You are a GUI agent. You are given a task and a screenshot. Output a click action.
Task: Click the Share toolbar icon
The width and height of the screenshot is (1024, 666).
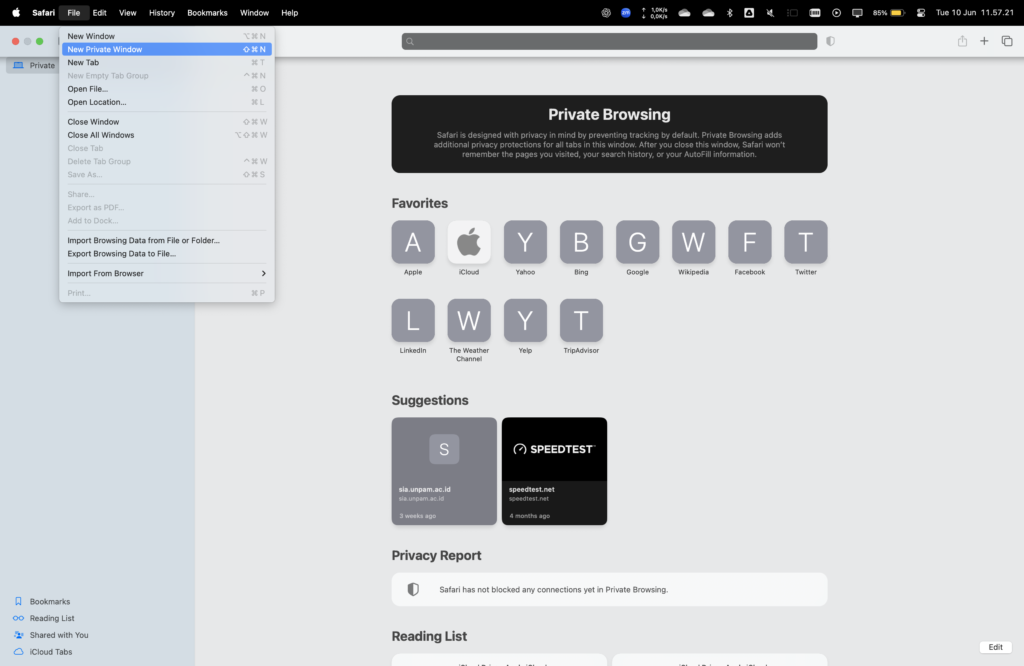pos(962,41)
